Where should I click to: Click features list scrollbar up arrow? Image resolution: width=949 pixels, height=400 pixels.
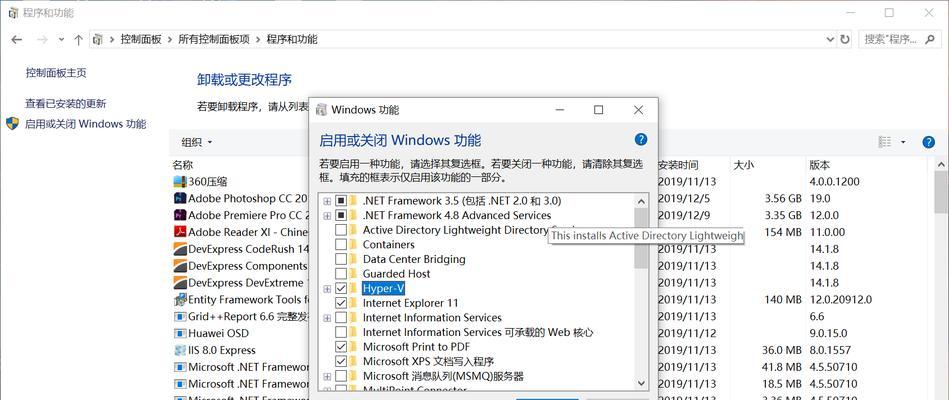click(x=641, y=201)
